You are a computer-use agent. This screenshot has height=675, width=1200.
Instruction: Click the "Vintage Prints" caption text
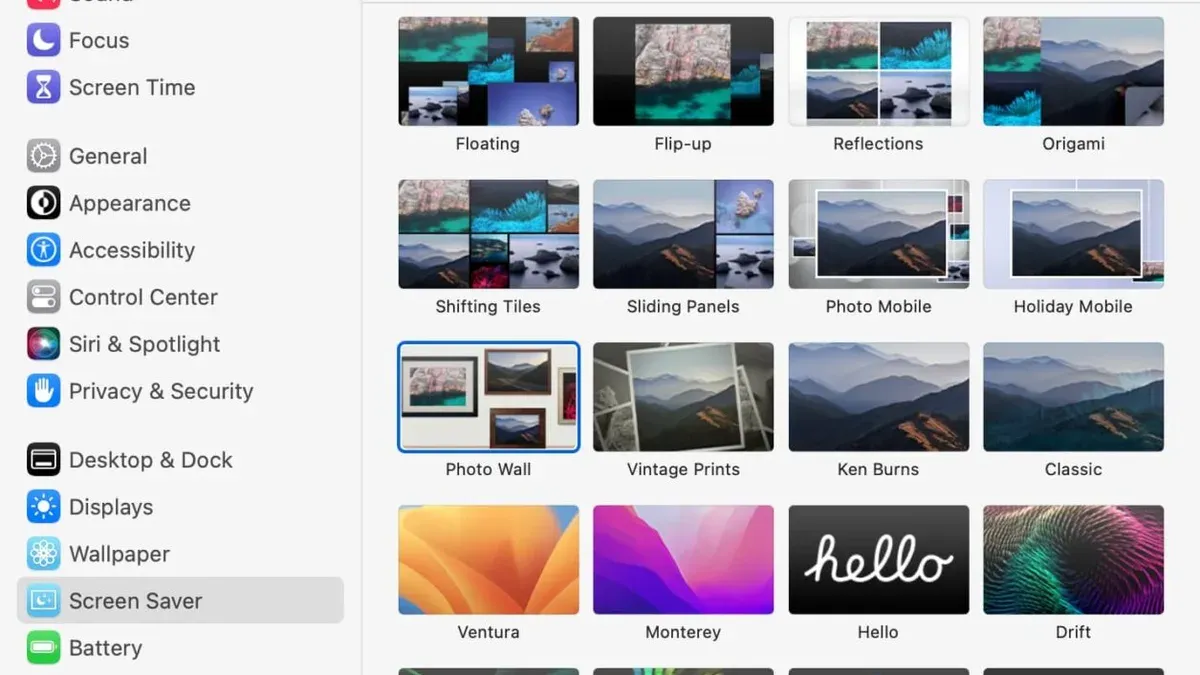683,469
